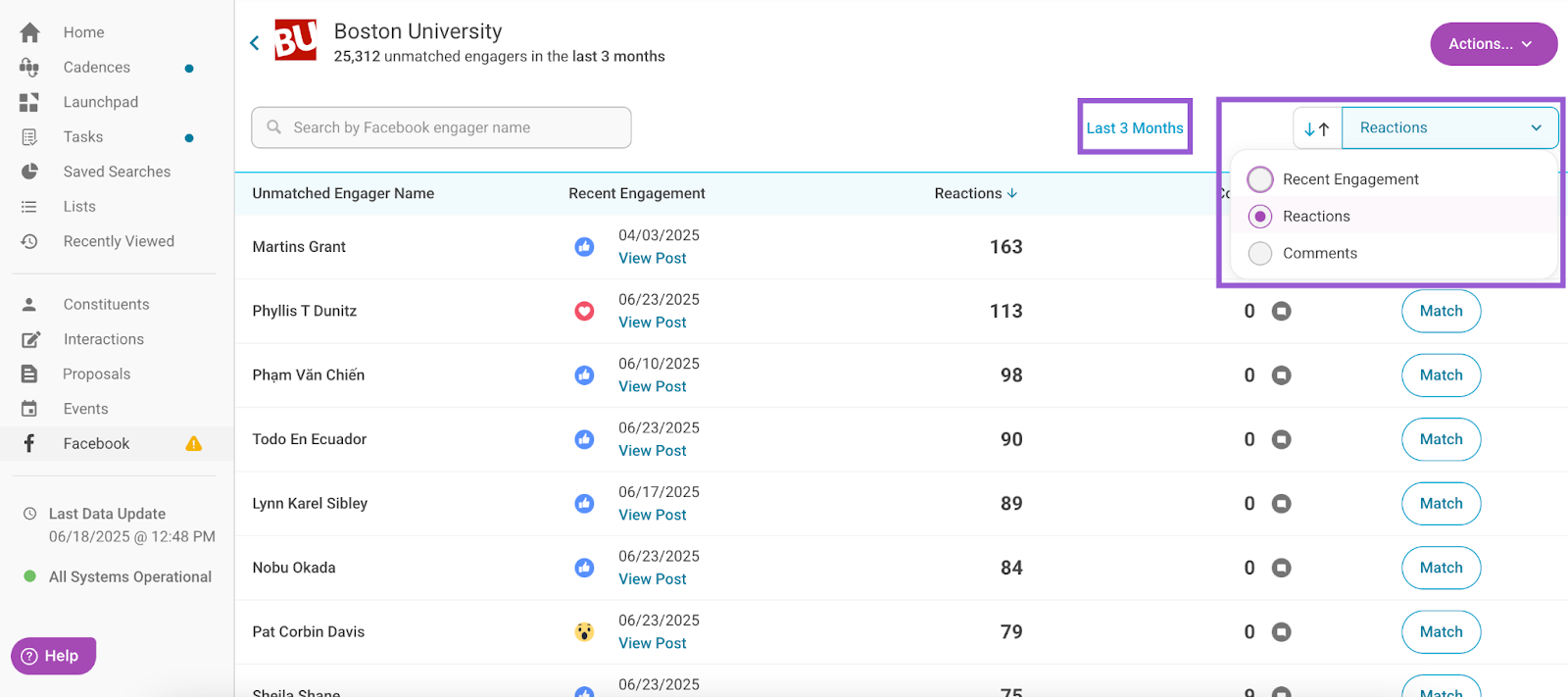
Task: Open Home from the sidebar
Action: [x=83, y=32]
